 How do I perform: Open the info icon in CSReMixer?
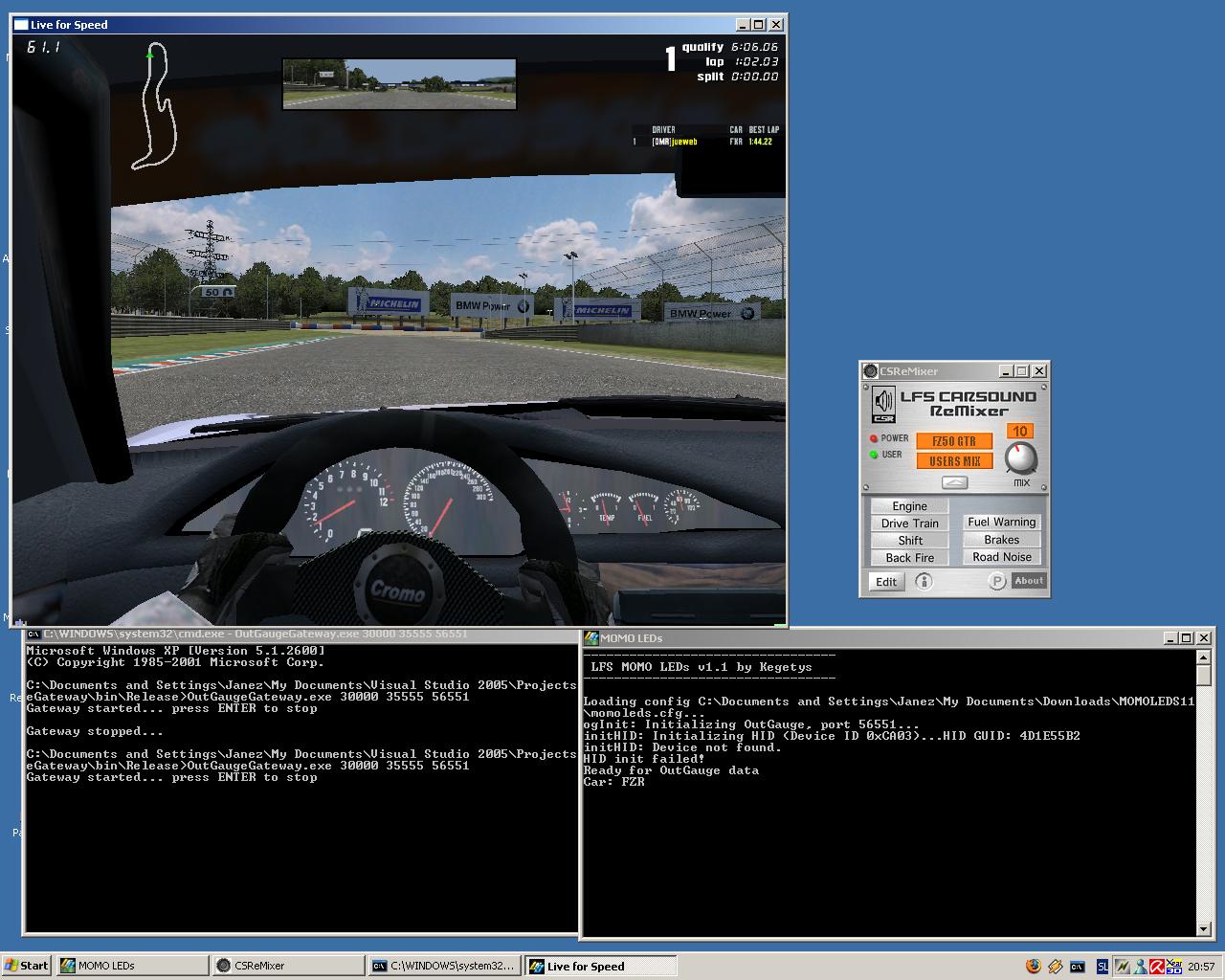924,581
